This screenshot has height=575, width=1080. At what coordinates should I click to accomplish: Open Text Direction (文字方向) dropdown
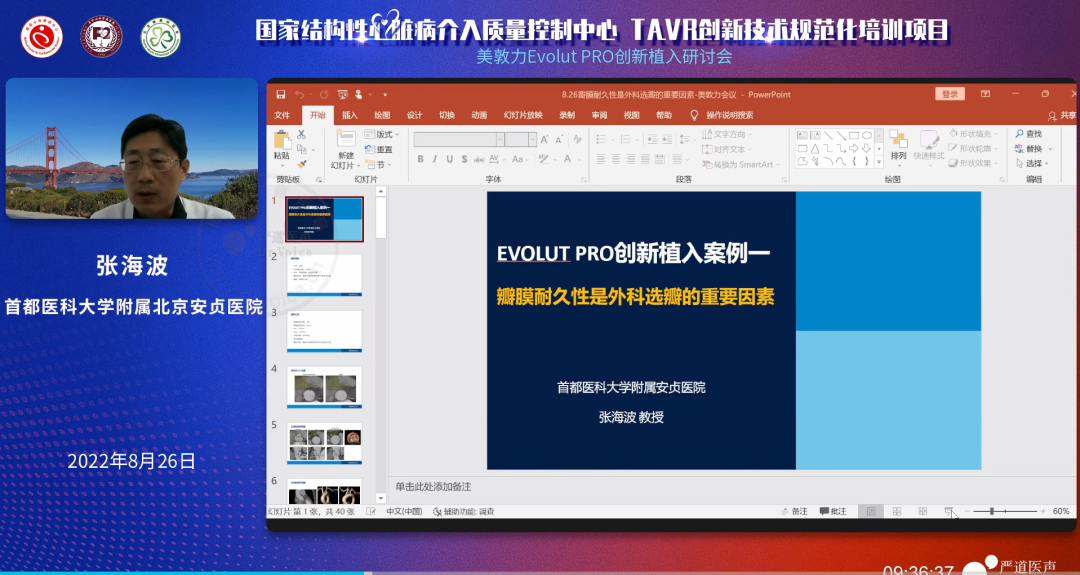tap(727, 134)
